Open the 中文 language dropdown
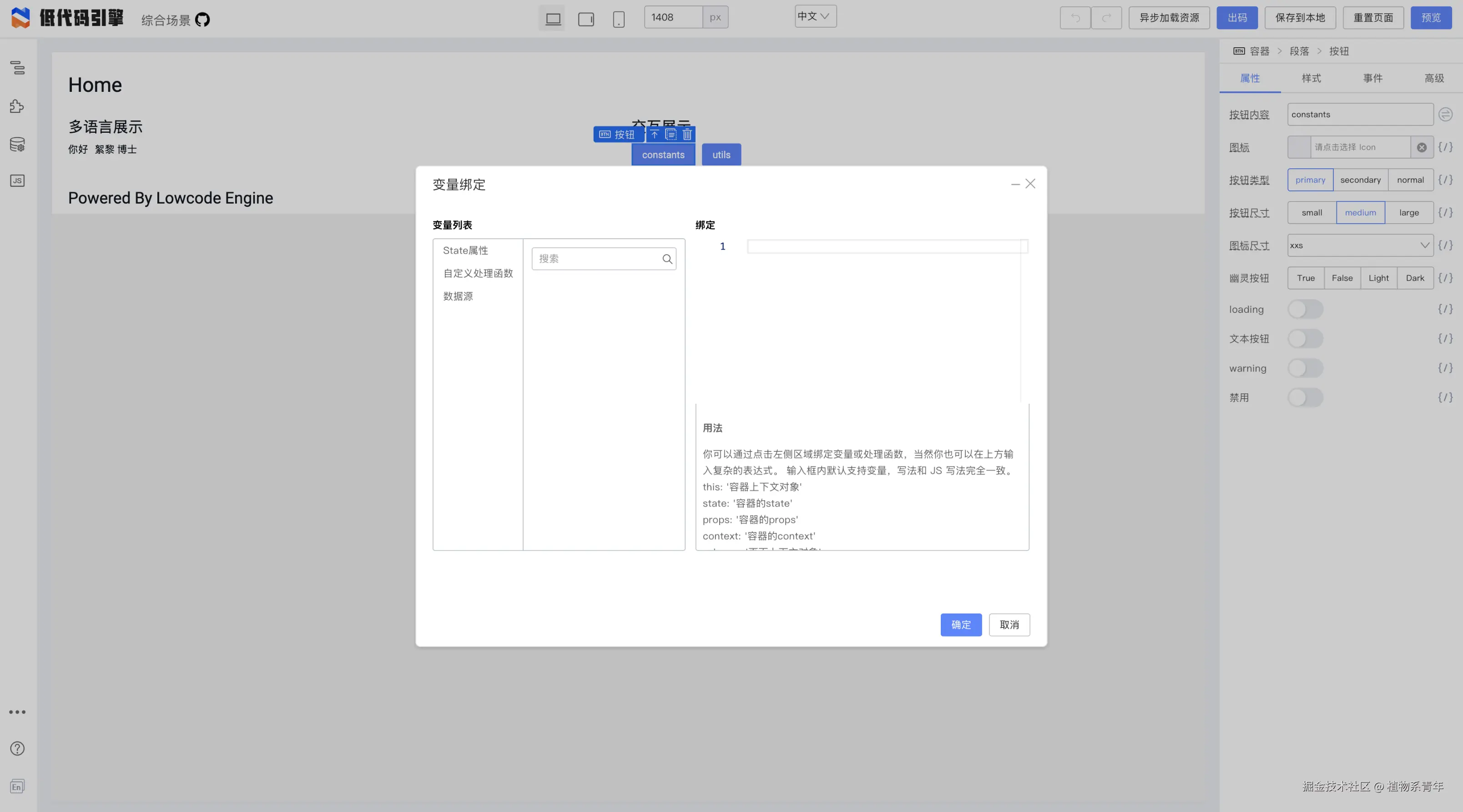Image resolution: width=1463 pixels, height=812 pixels. point(815,16)
